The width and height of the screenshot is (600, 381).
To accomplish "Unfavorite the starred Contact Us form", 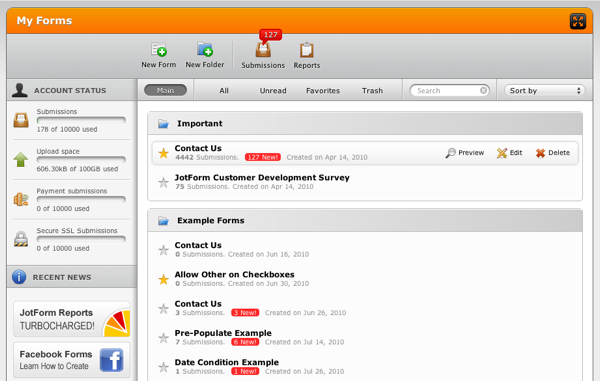I will (163, 153).
